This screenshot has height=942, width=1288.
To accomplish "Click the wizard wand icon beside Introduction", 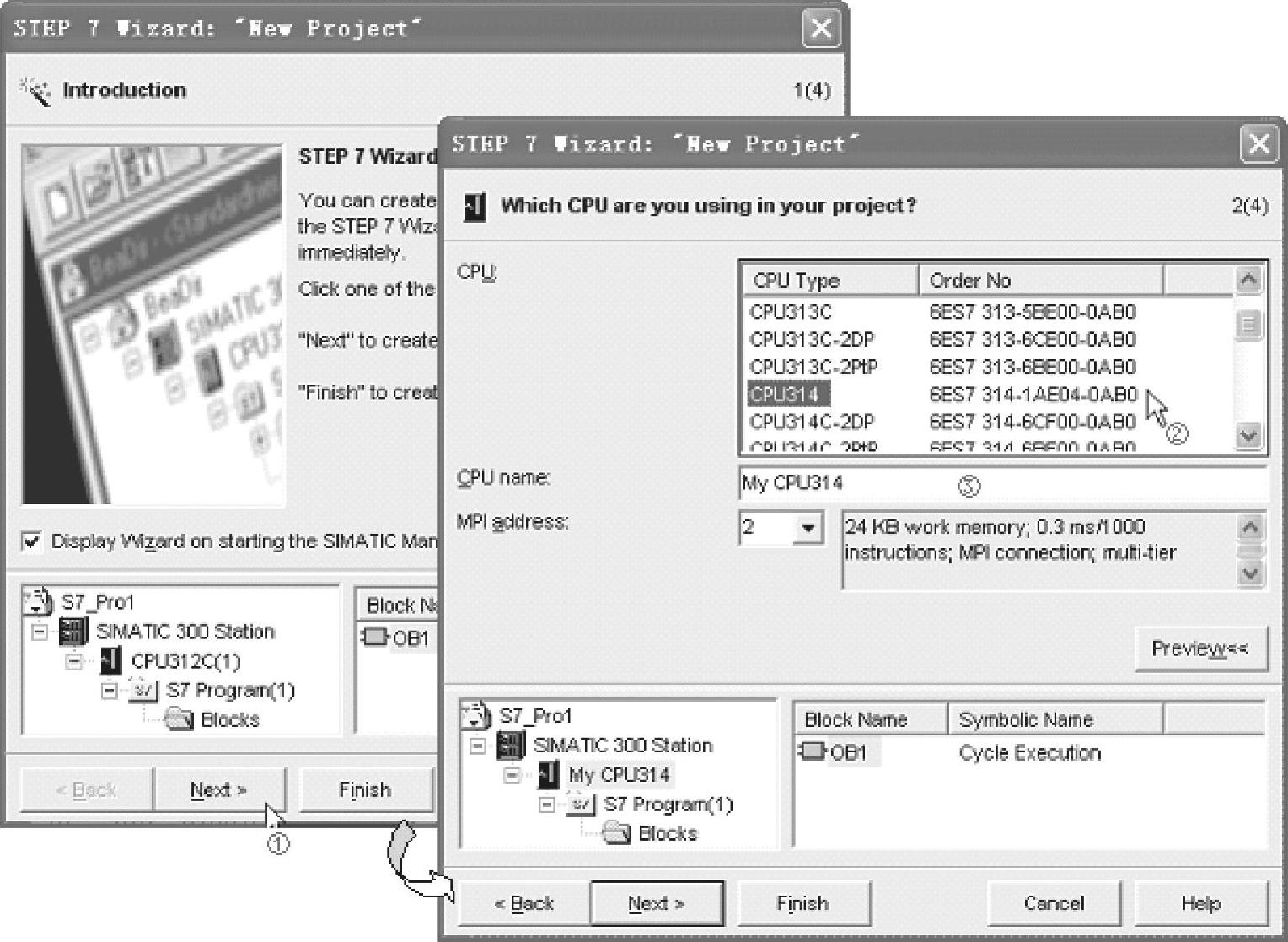I will [35, 90].
